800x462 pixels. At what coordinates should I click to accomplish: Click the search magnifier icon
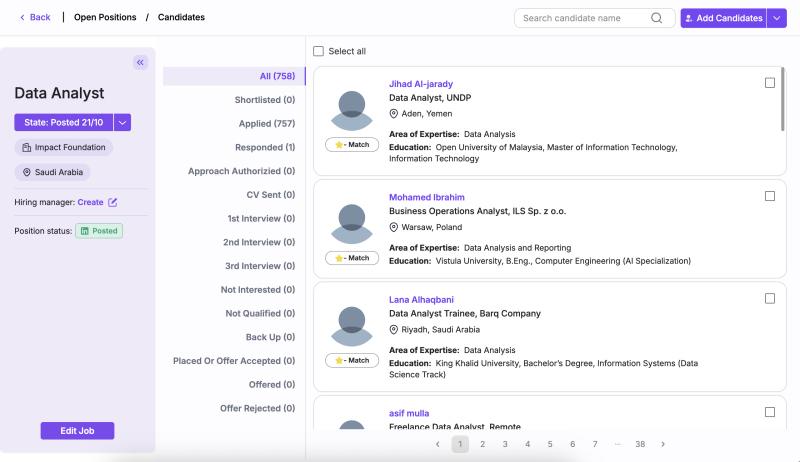coord(657,18)
